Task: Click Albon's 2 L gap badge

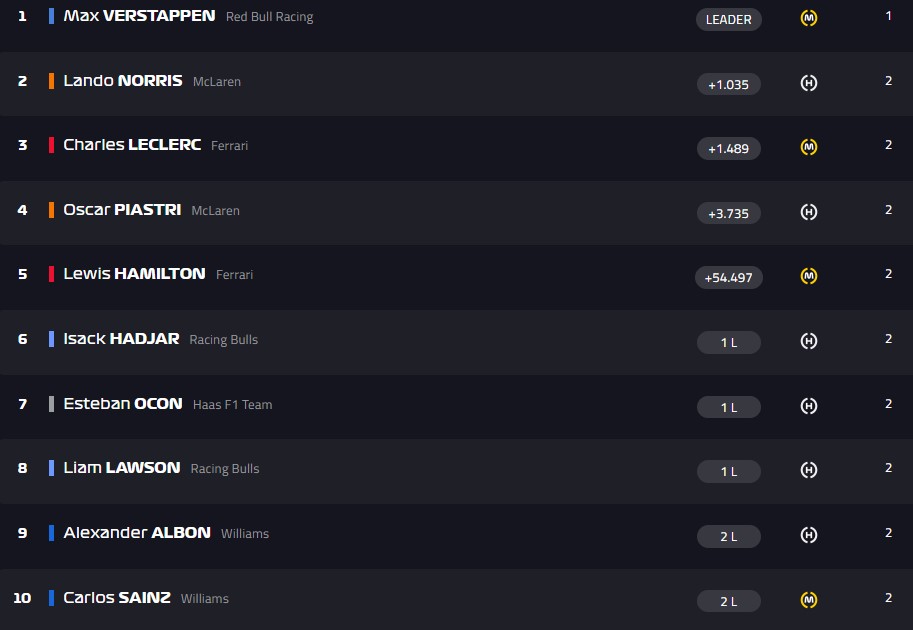Action: 729,536
